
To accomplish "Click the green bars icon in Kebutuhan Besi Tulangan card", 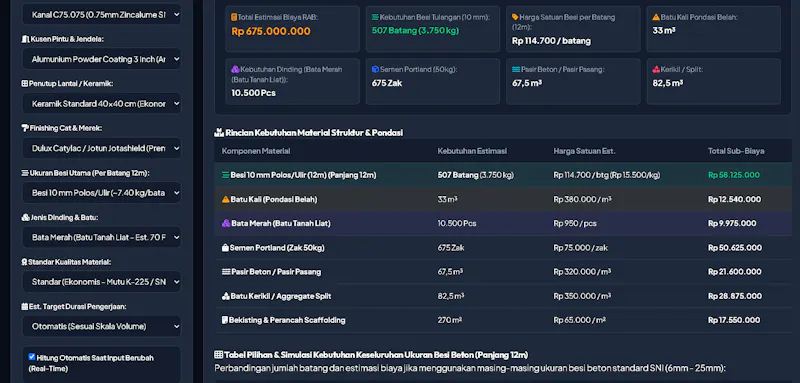I will (x=375, y=17).
